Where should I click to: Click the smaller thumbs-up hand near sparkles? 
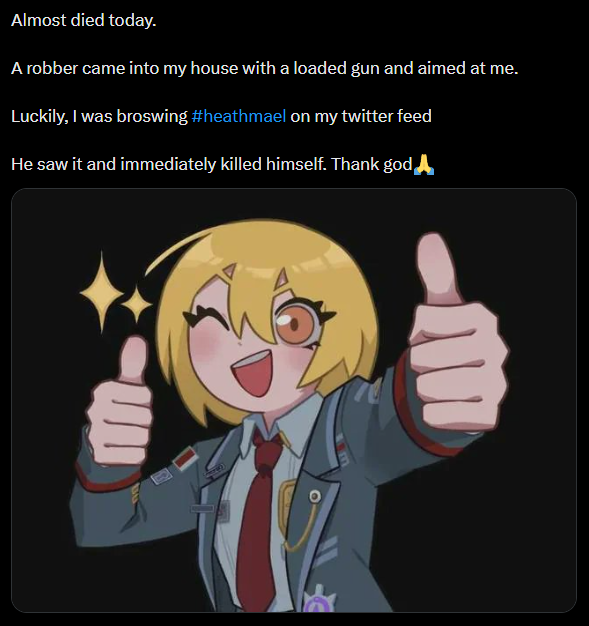pyautogui.click(x=120, y=402)
